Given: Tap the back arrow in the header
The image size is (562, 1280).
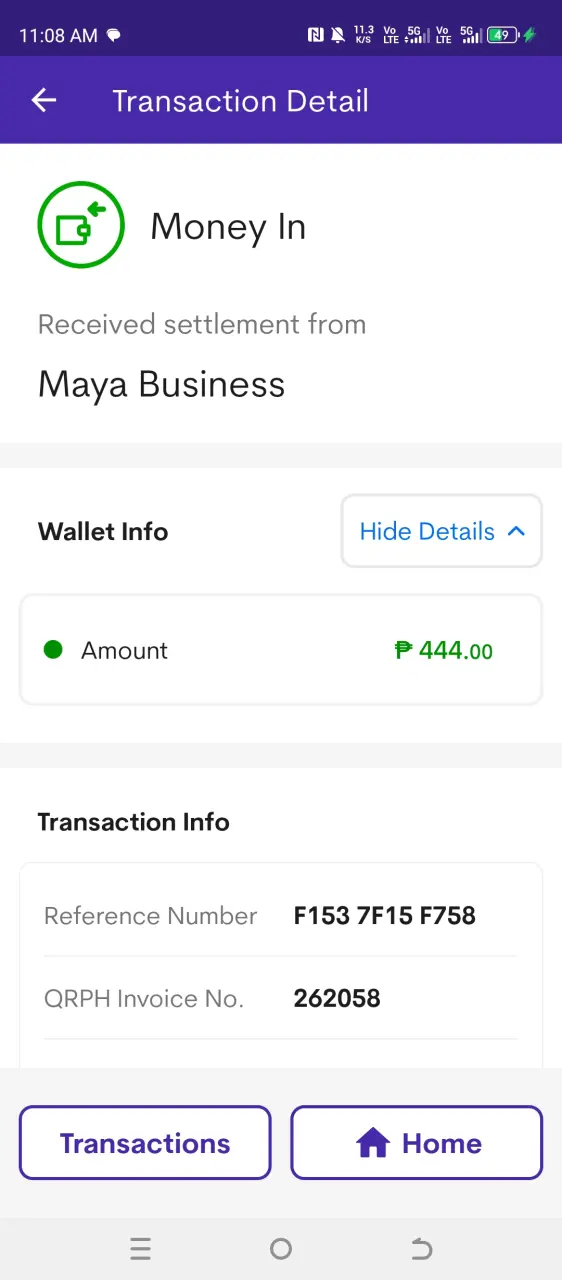Looking at the screenshot, I should 44,100.
